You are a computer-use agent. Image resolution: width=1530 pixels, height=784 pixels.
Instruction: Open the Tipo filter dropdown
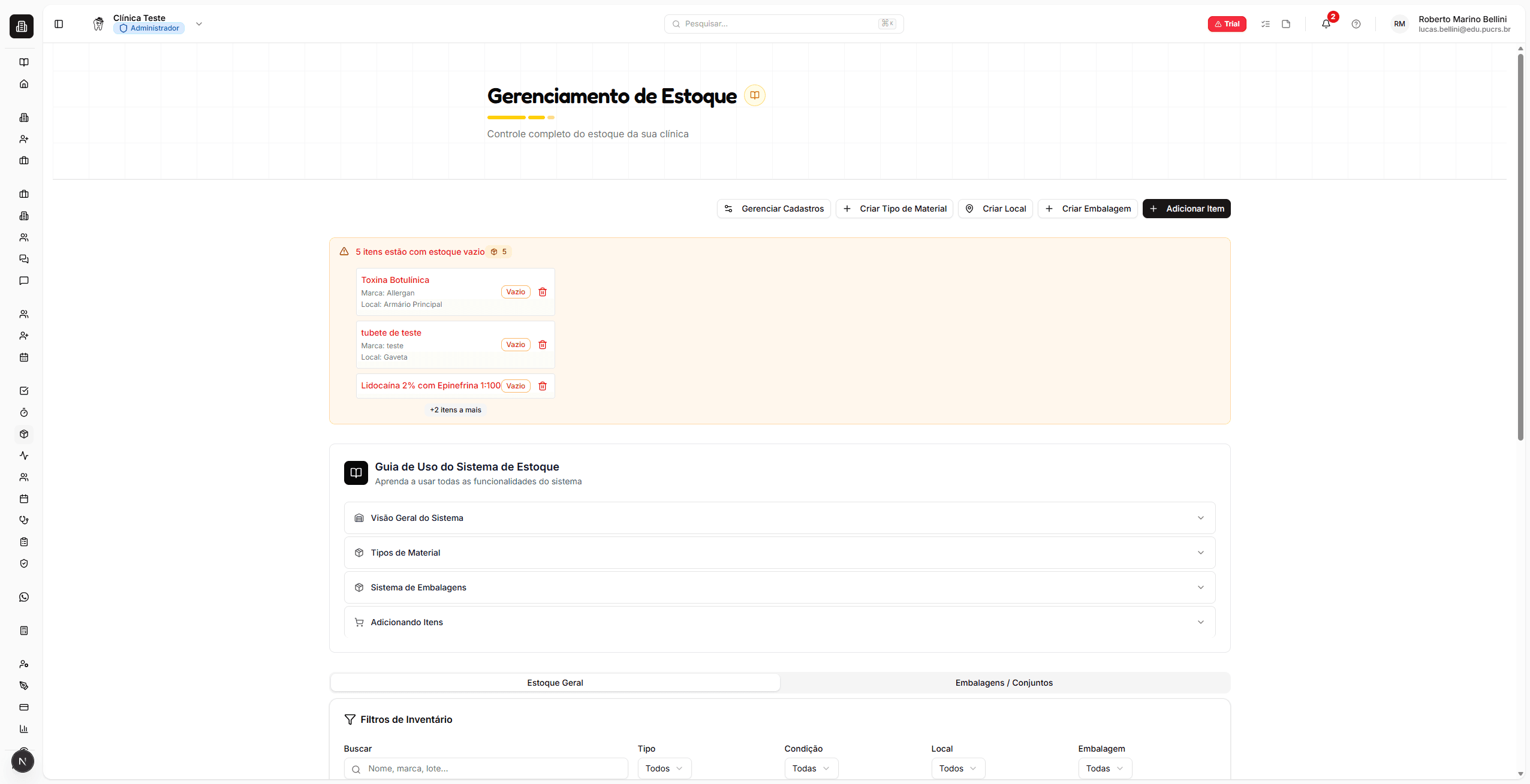pyautogui.click(x=664, y=768)
